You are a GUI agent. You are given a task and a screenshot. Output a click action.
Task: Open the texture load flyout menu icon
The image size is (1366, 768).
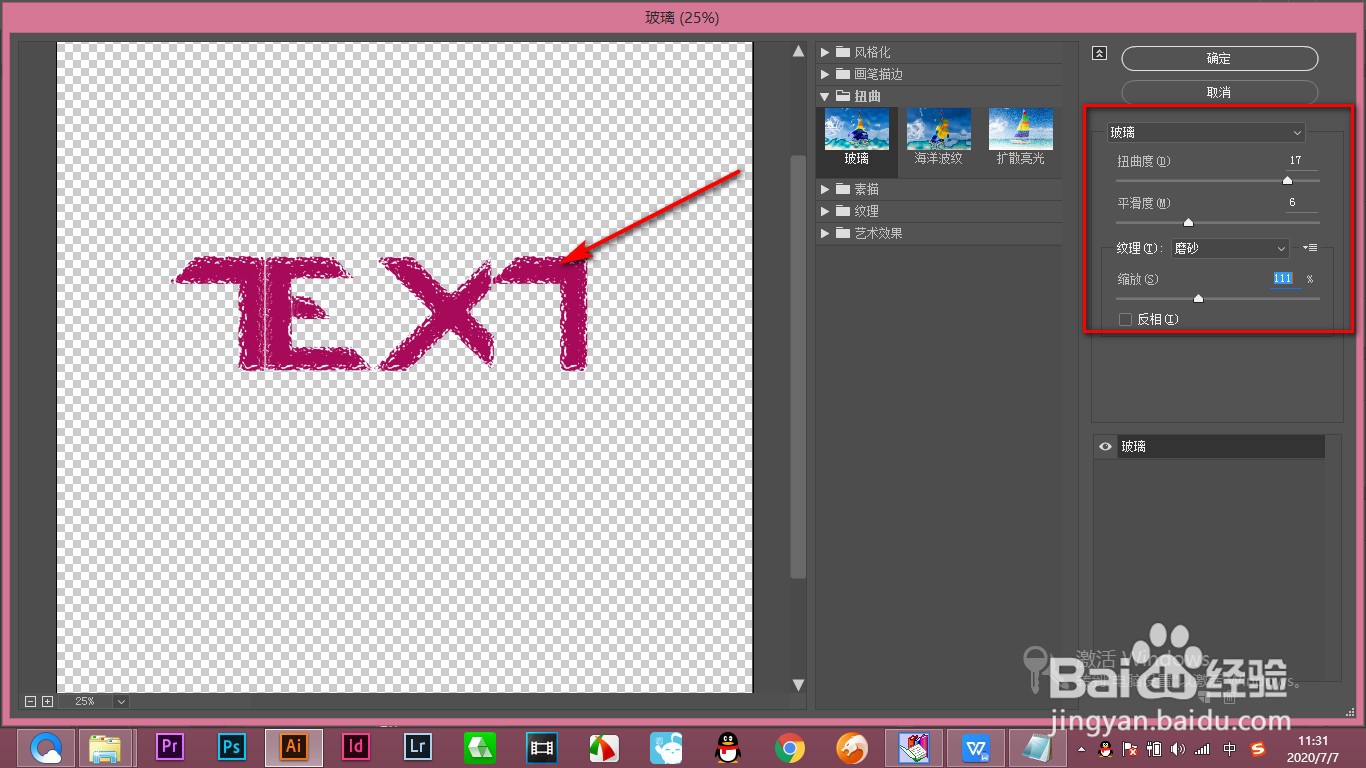tap(1311, 248)
